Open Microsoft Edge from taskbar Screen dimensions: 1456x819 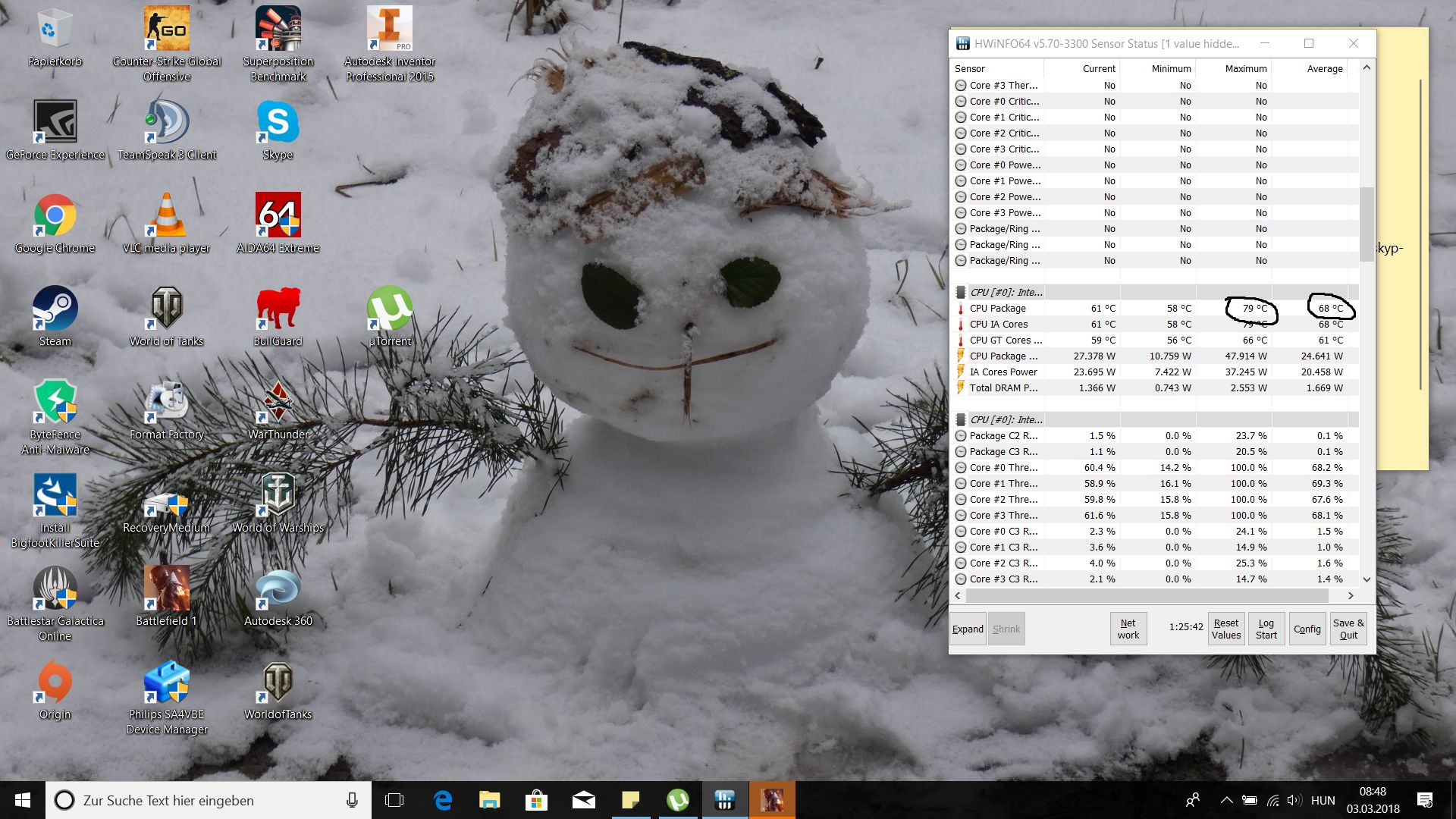443,800
